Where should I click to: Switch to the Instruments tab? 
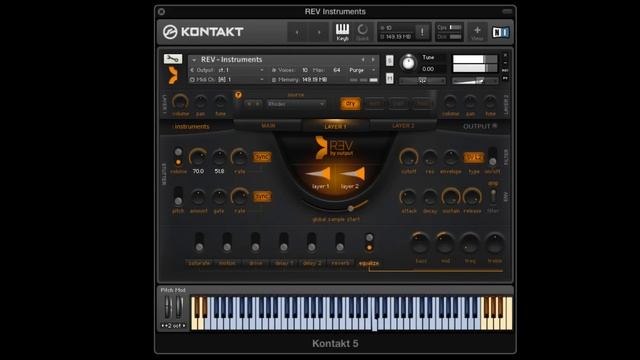(x=191, y=127)
